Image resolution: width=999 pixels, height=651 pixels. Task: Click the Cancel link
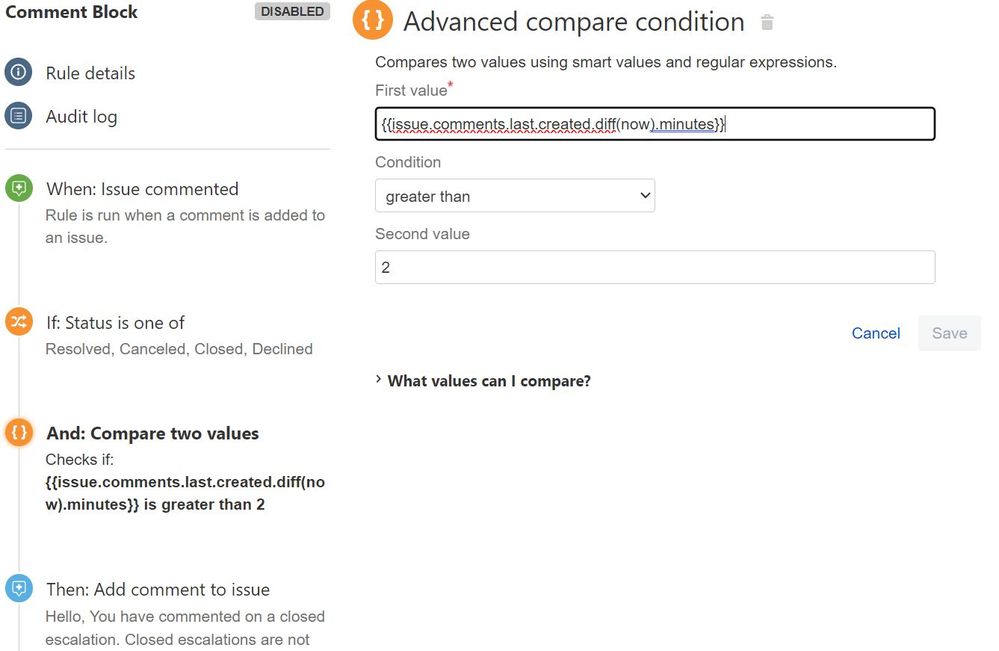tap(875, 333)
